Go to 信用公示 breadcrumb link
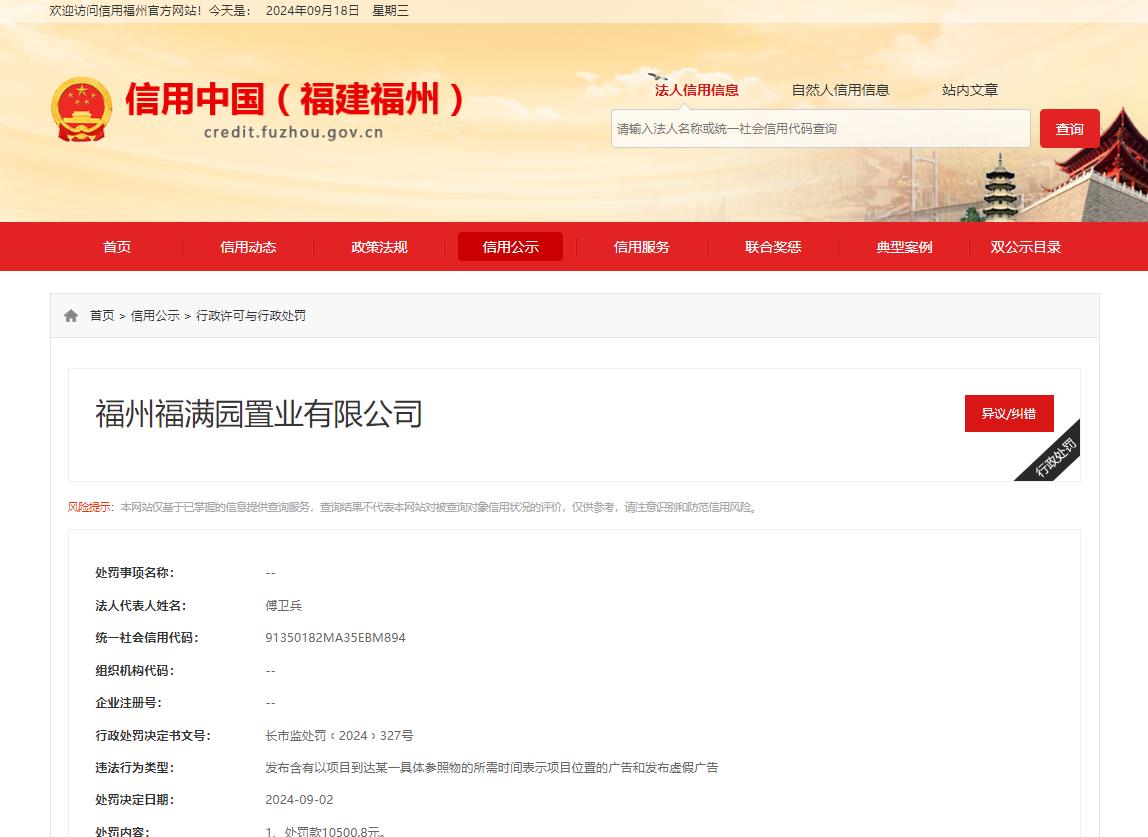 155,316
